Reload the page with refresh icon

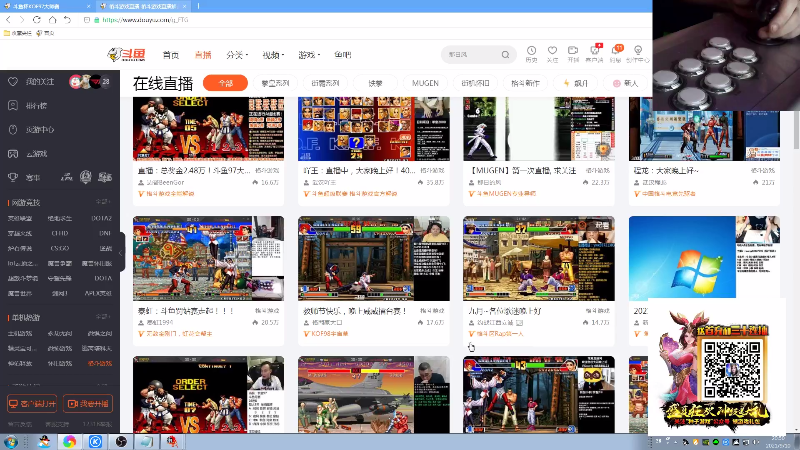pyautogui.click(x=37, y=19)
